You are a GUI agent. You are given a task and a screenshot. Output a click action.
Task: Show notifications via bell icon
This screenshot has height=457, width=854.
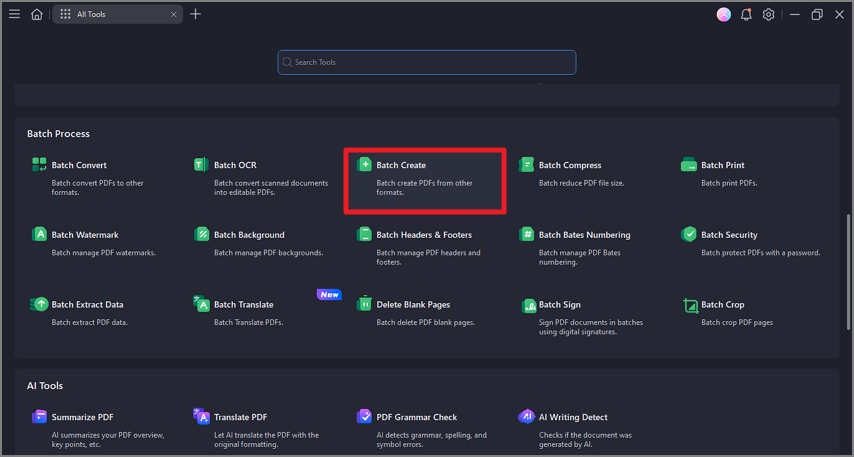pos(746,15)
